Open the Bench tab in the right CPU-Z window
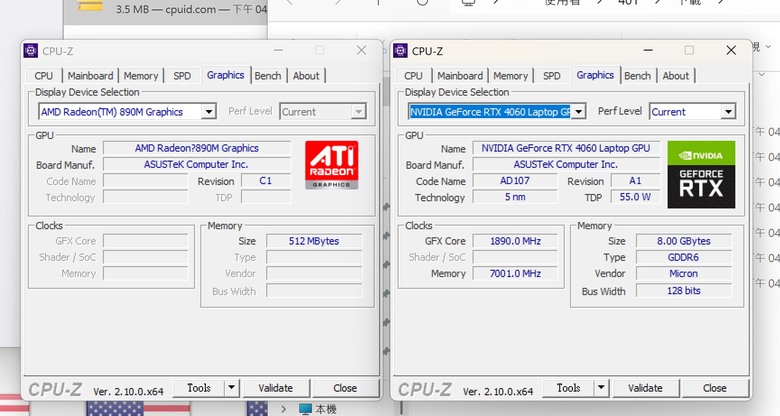 tap(638, 76)
